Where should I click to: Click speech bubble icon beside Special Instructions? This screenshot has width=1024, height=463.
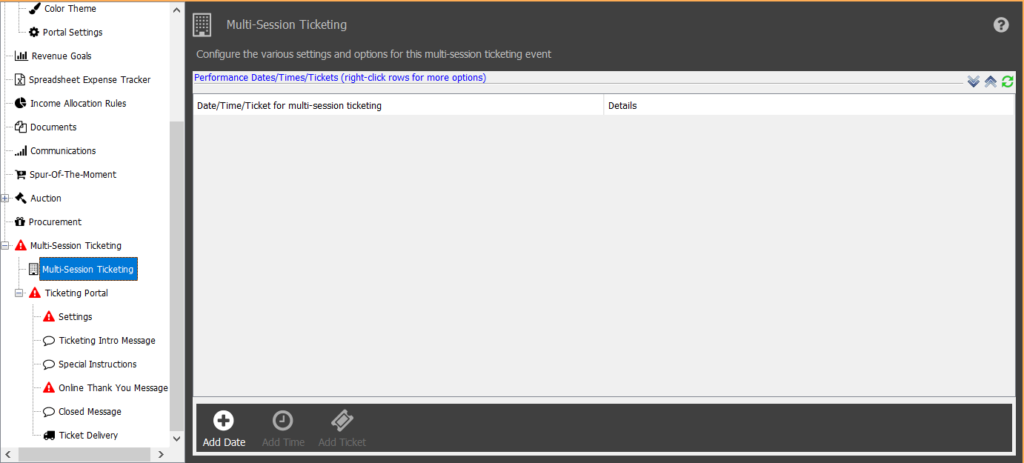tap(49, 364)
